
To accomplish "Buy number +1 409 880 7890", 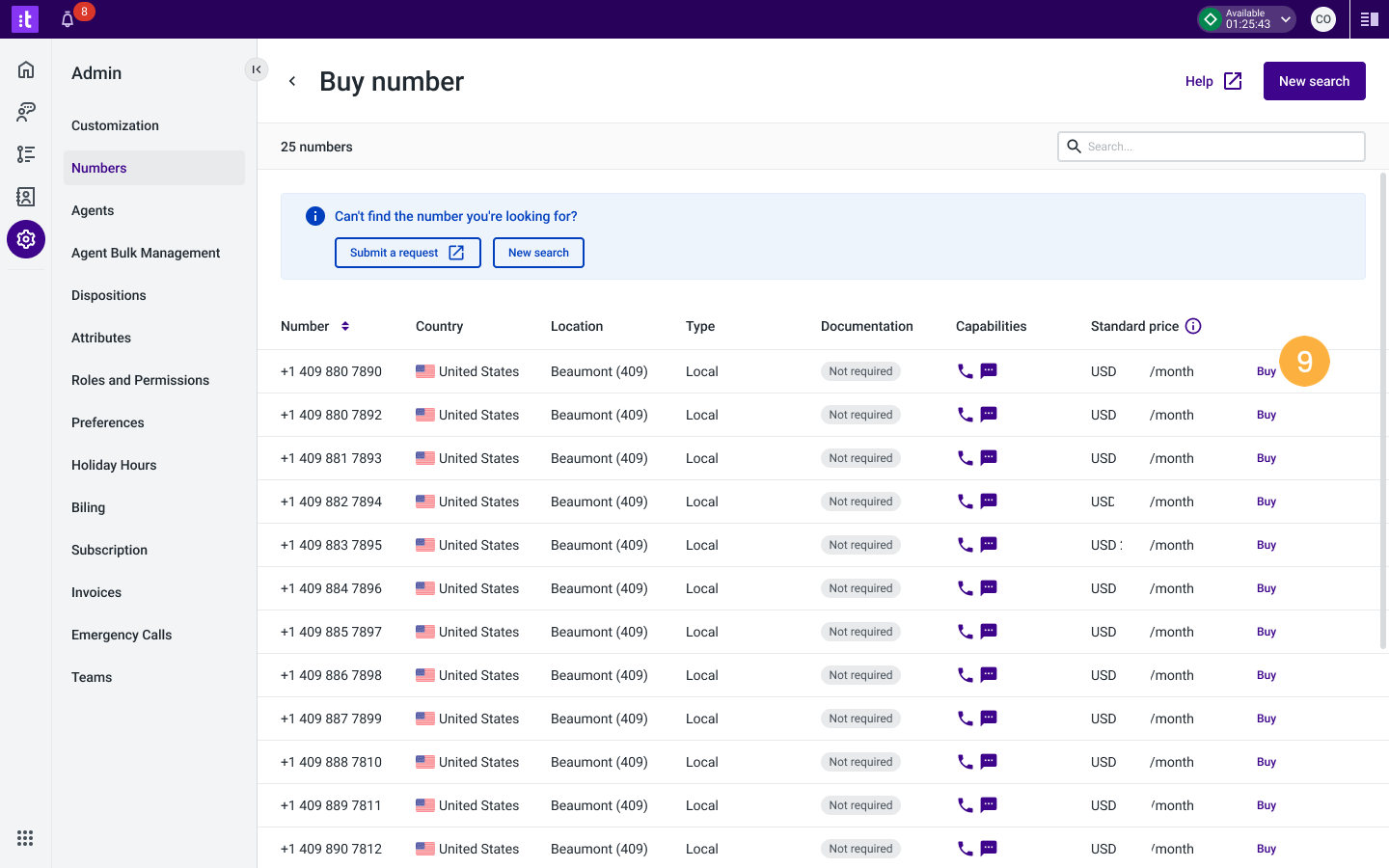I will [x=1266, y=370].
